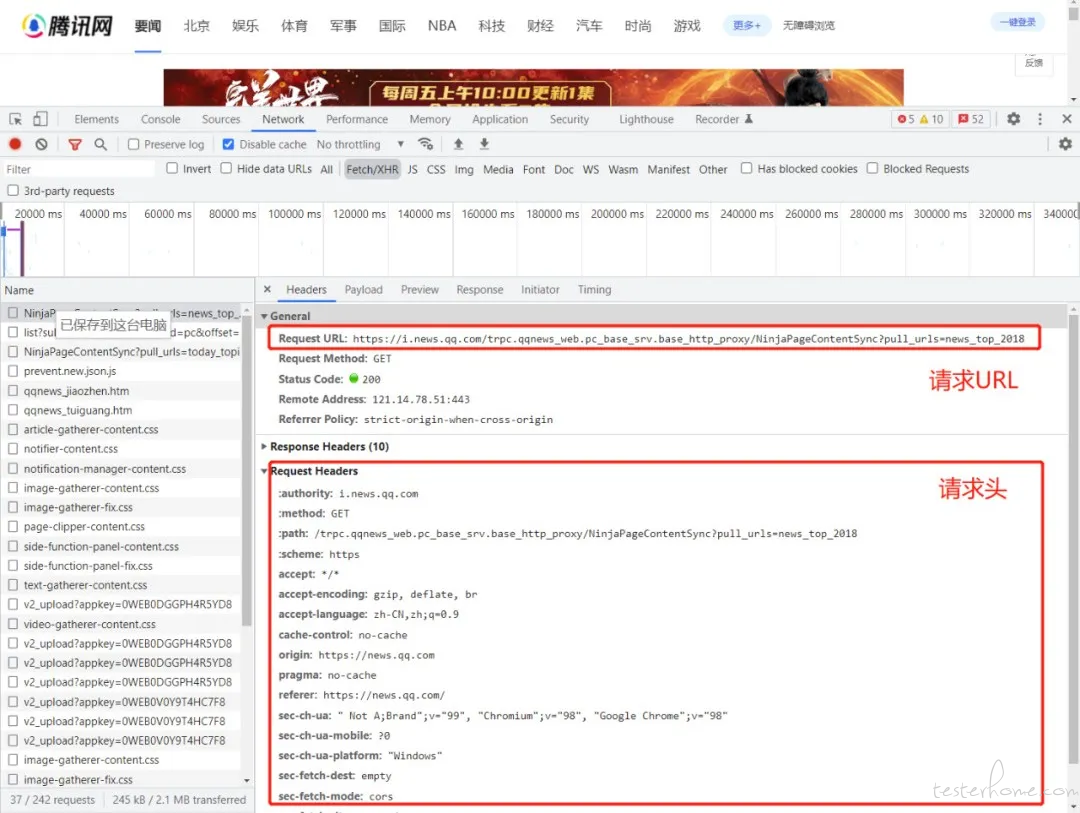Clear the network log
This screenshot has height=813, width=1080.
pyautogui.click(x=41, y=144)
